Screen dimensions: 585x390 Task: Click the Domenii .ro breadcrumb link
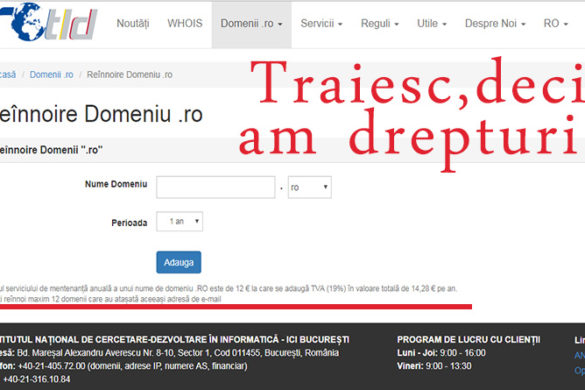click(x=51, y=75)
